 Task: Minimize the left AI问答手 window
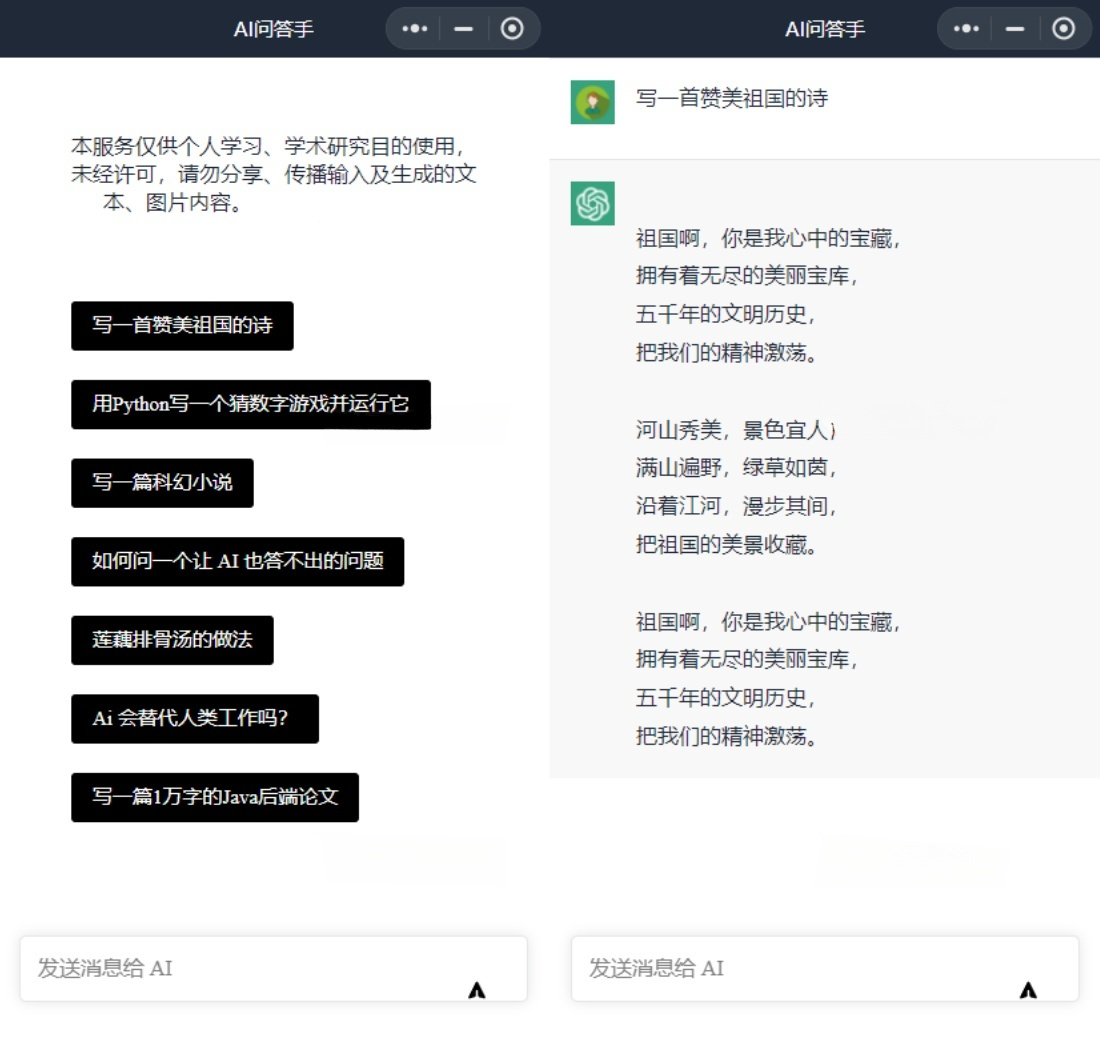(462, 28)
